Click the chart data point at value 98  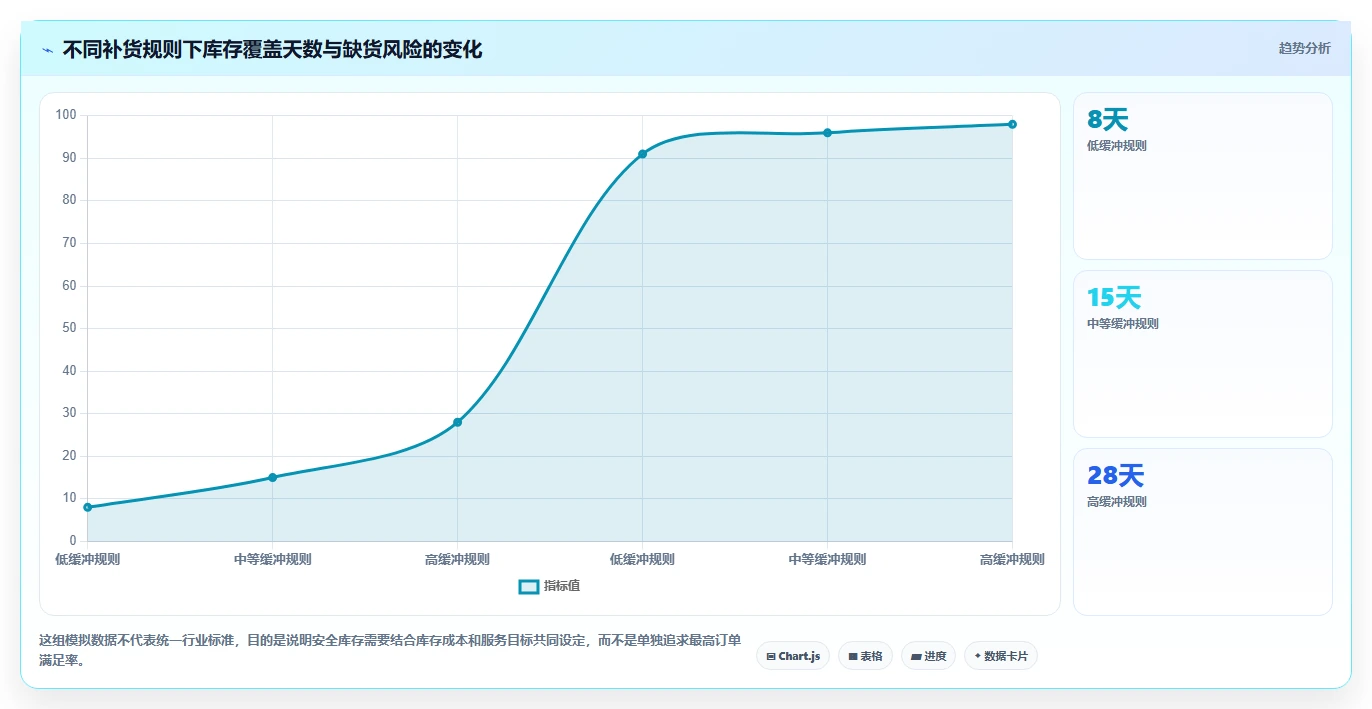coord(1012,124)
